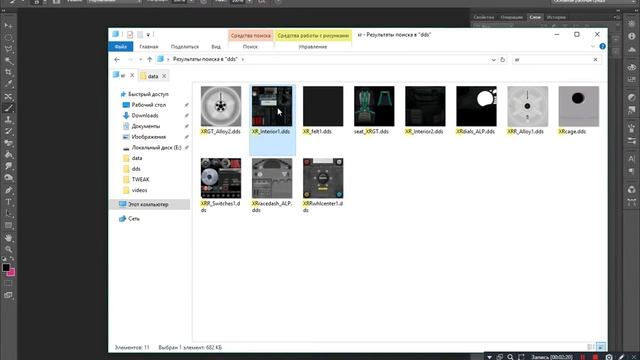The image size is (640, 360).
Task: Click breadcrumb chevron after "dds" results
Action: coord(242,60)
